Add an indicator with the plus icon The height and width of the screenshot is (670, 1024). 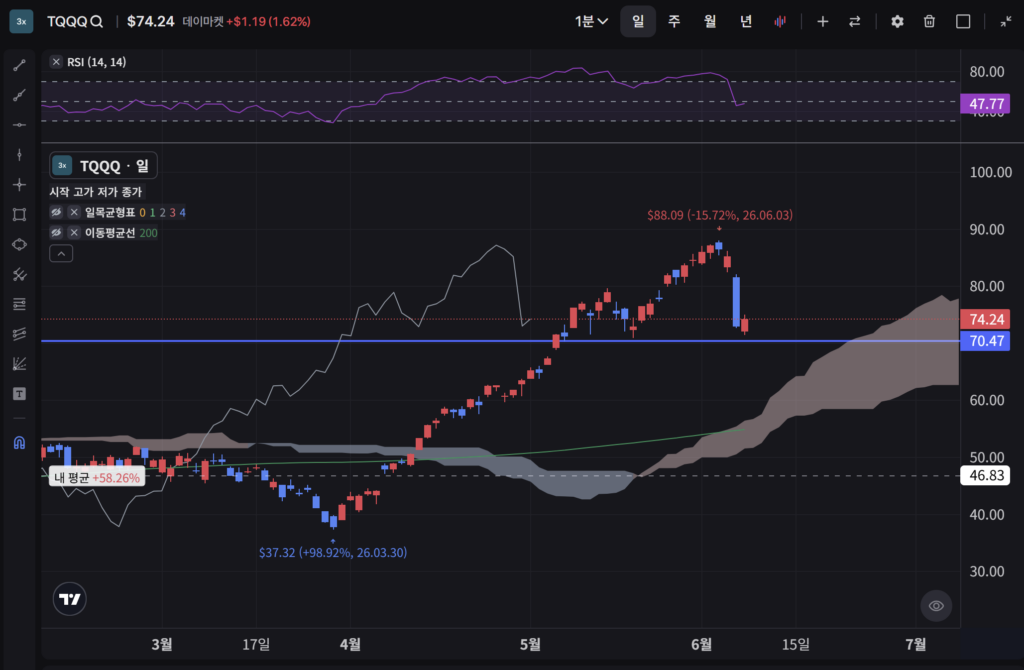pos(823,22)
